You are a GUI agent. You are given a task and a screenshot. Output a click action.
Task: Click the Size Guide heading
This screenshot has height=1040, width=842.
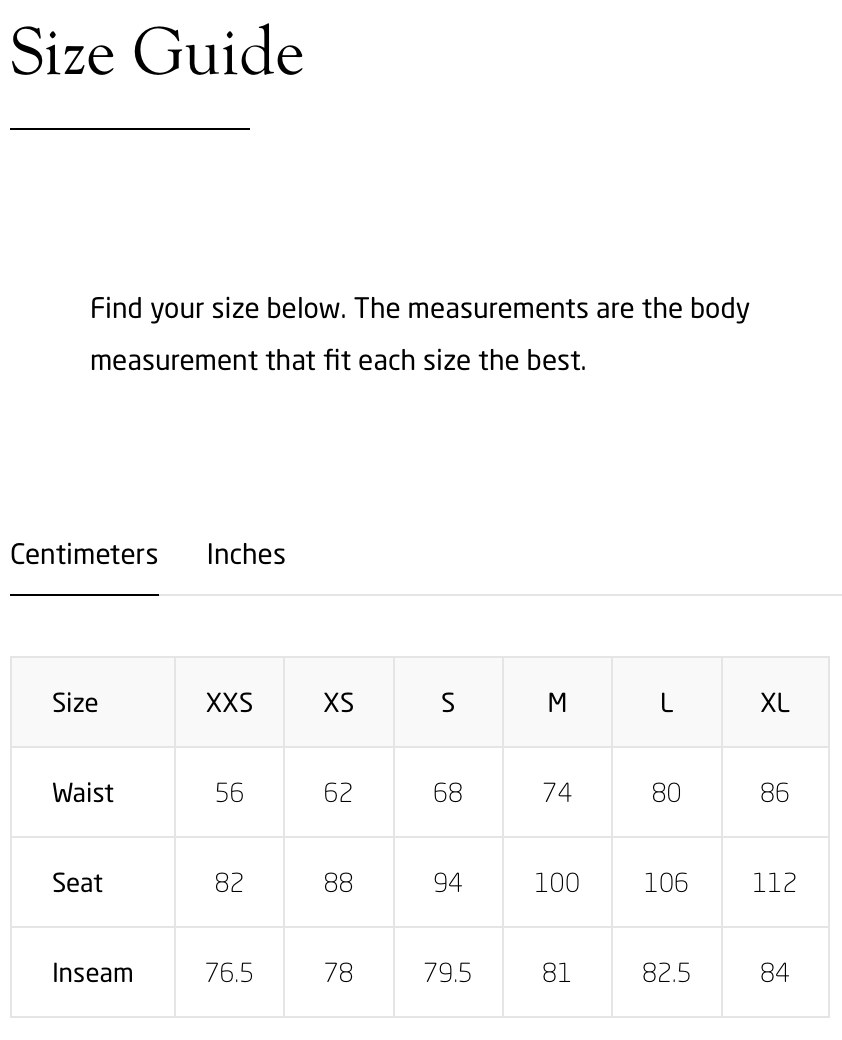pyautogui.click(x=157, y=52)
